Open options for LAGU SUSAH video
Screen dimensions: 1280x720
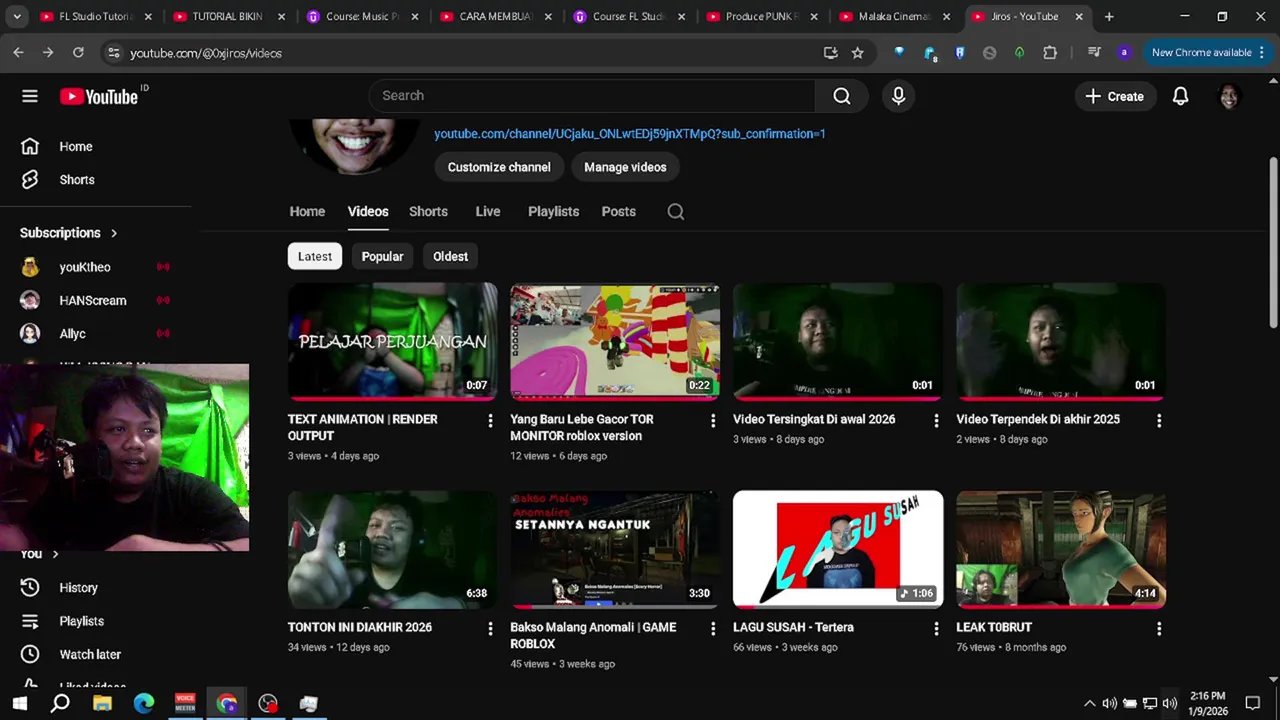[936, 629]
